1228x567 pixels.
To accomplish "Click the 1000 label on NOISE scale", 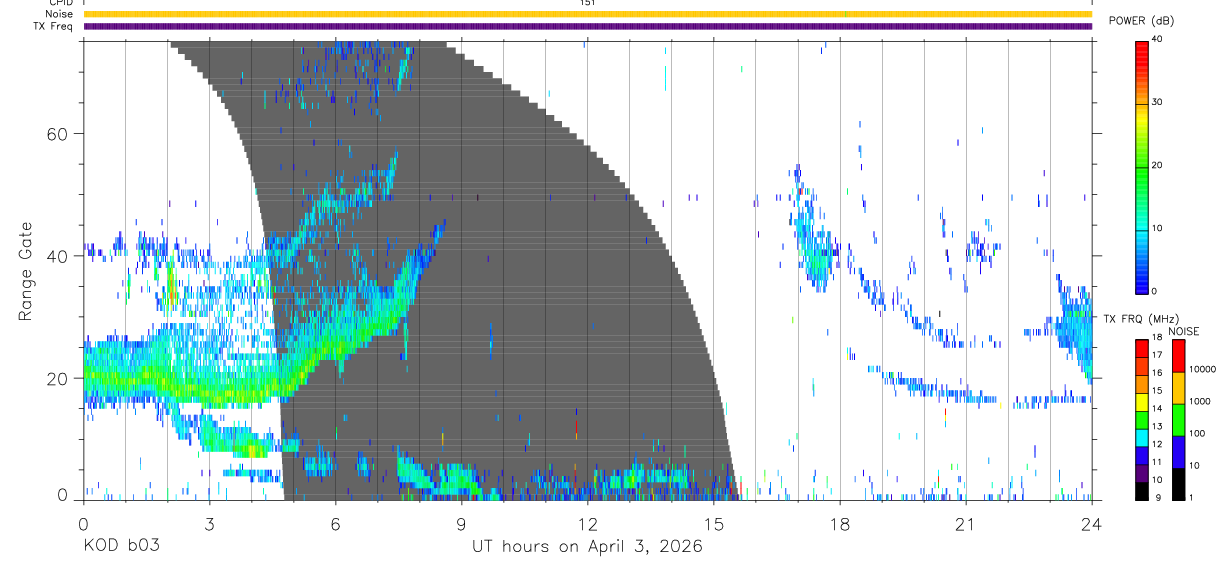I will coord(1199,401).
